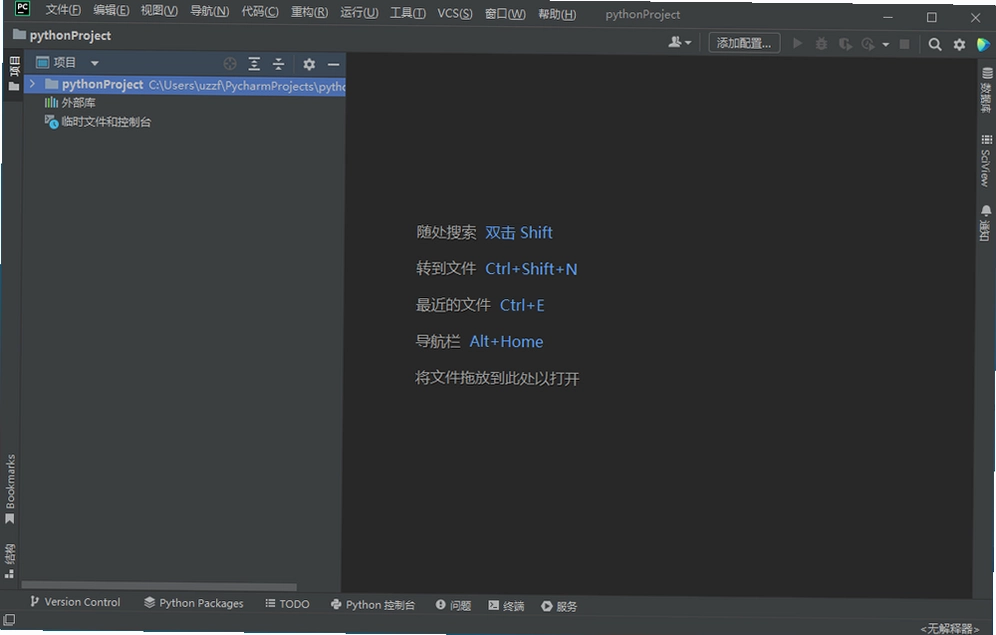Click the Collapse All icon
This screenshot has height=635, width=996.
click(278, 64)
